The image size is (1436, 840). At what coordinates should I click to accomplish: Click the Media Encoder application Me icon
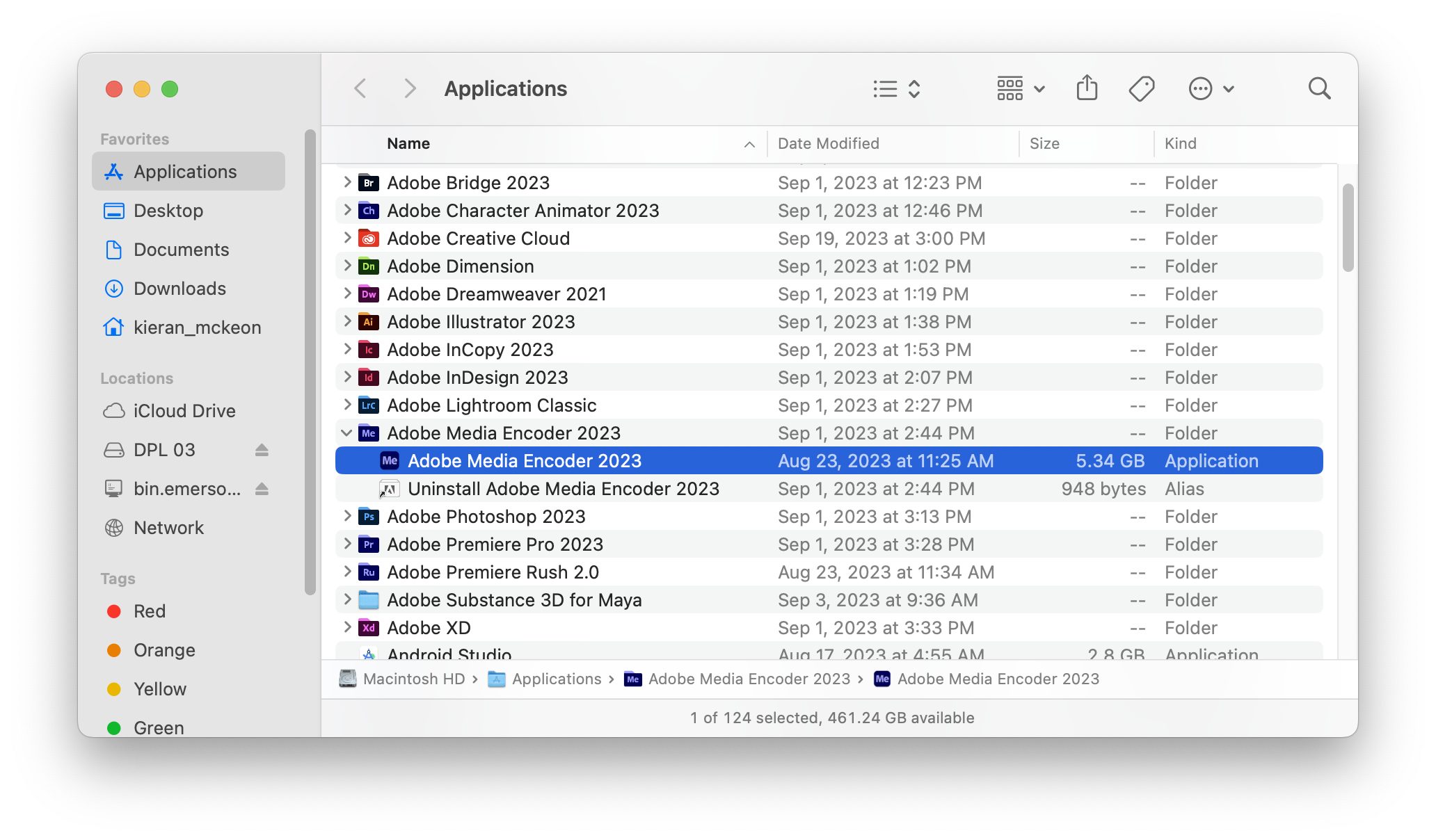pyautogui.click(x=390, y=461)
